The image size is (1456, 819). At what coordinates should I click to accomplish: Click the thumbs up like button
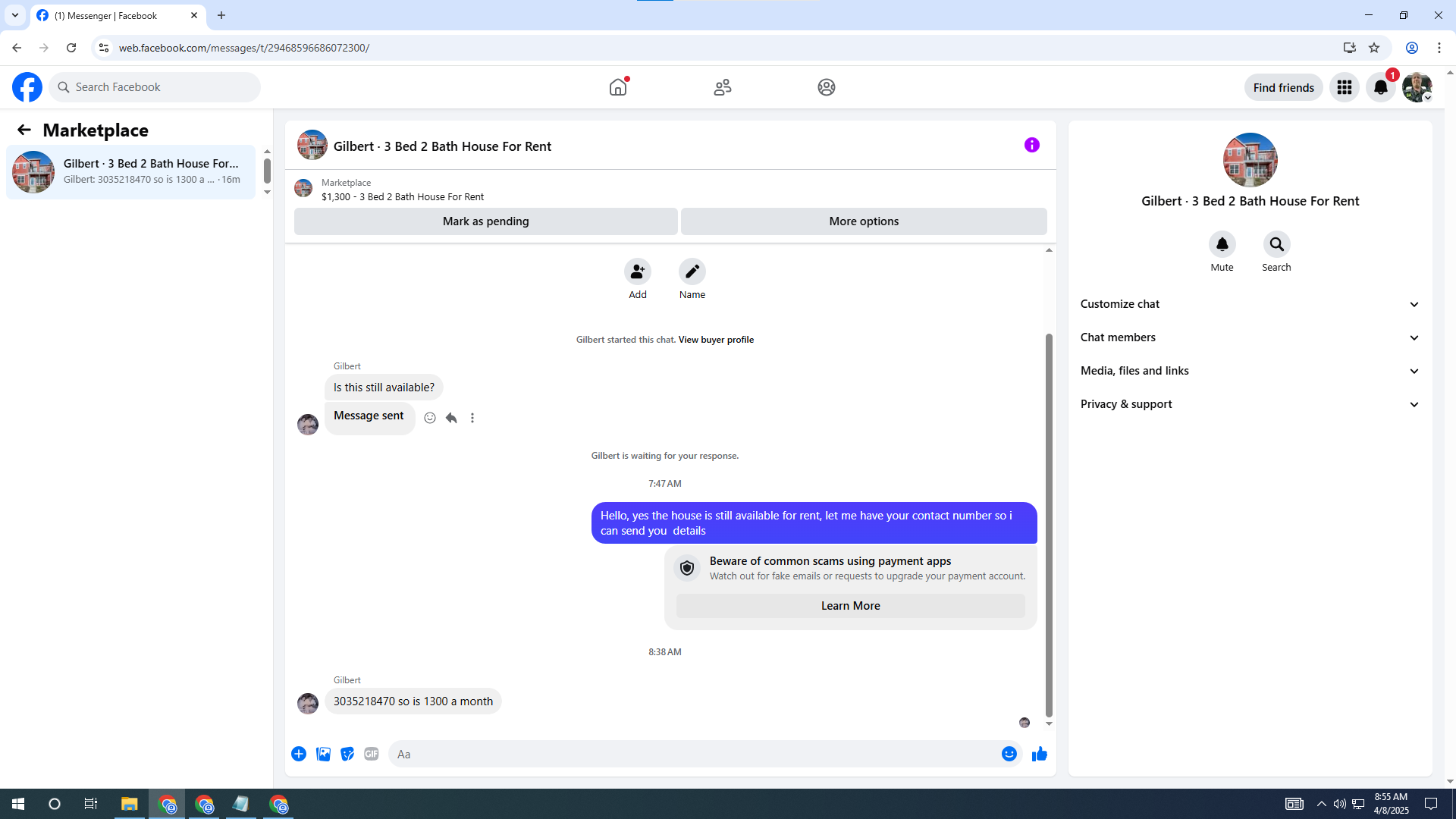click(x=1039, y=754)
